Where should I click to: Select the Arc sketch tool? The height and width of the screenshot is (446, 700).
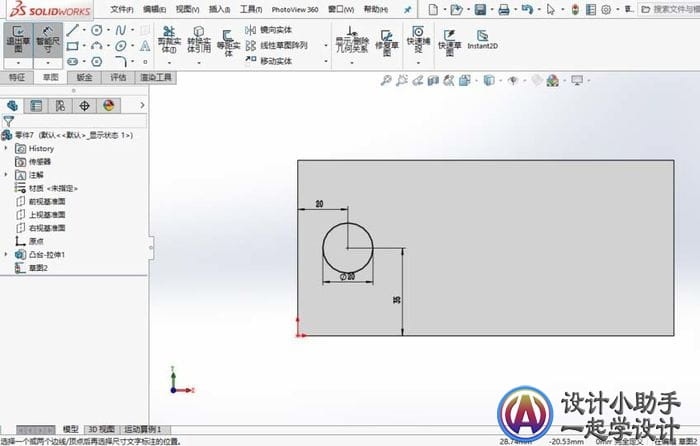(96, 46)
